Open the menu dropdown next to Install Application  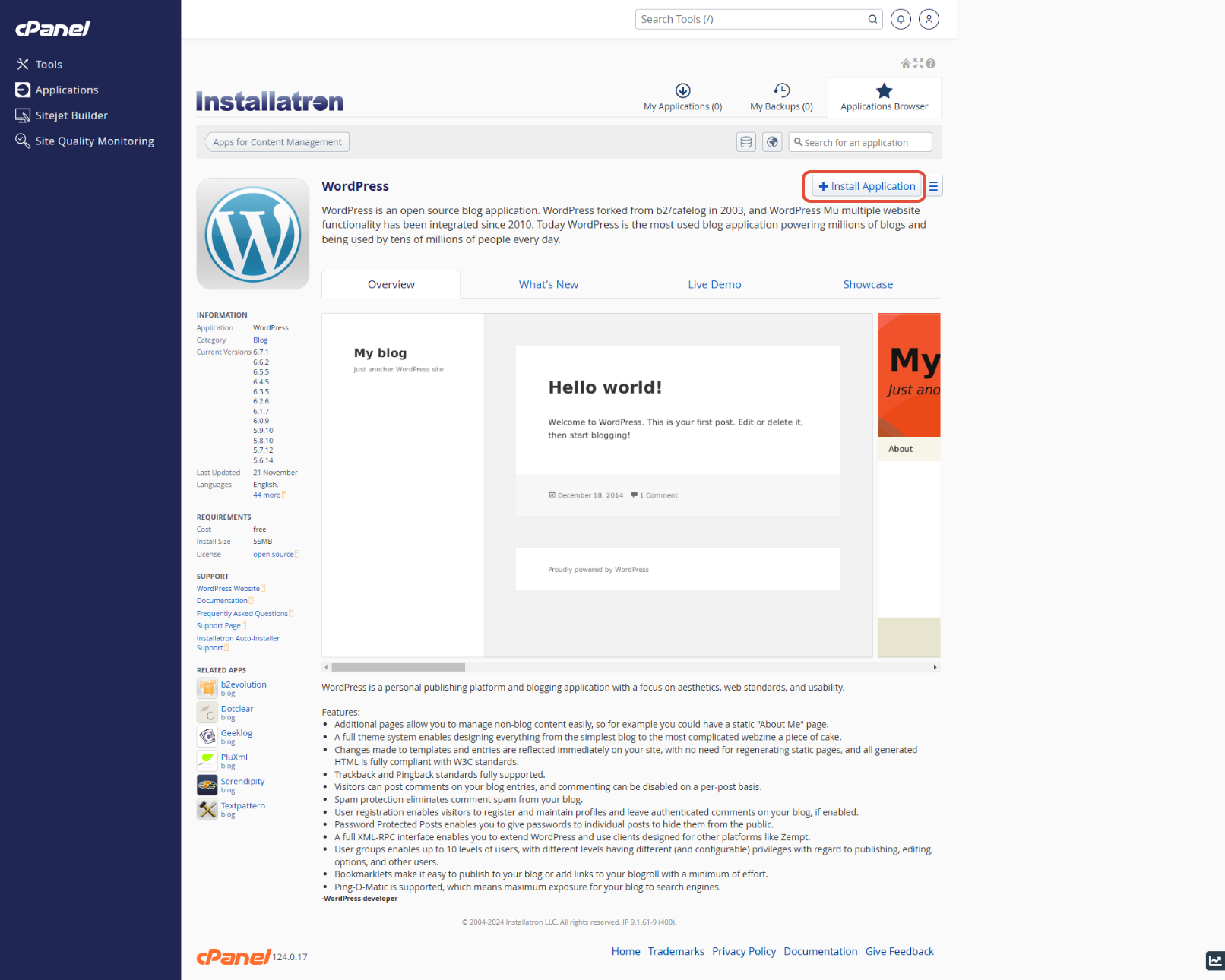point(934,186)
